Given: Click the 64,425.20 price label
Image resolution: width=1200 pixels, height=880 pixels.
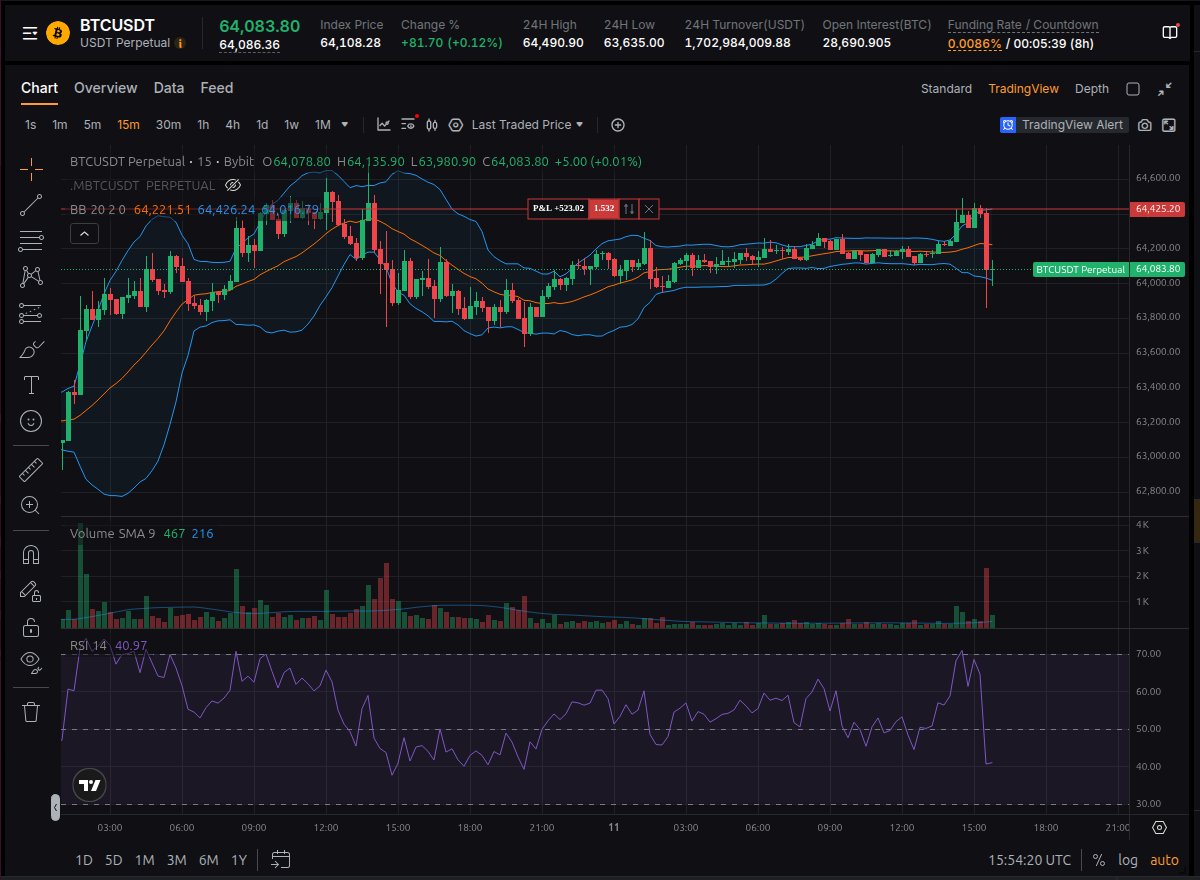Looking at the screenshot, I should 1158,209.
